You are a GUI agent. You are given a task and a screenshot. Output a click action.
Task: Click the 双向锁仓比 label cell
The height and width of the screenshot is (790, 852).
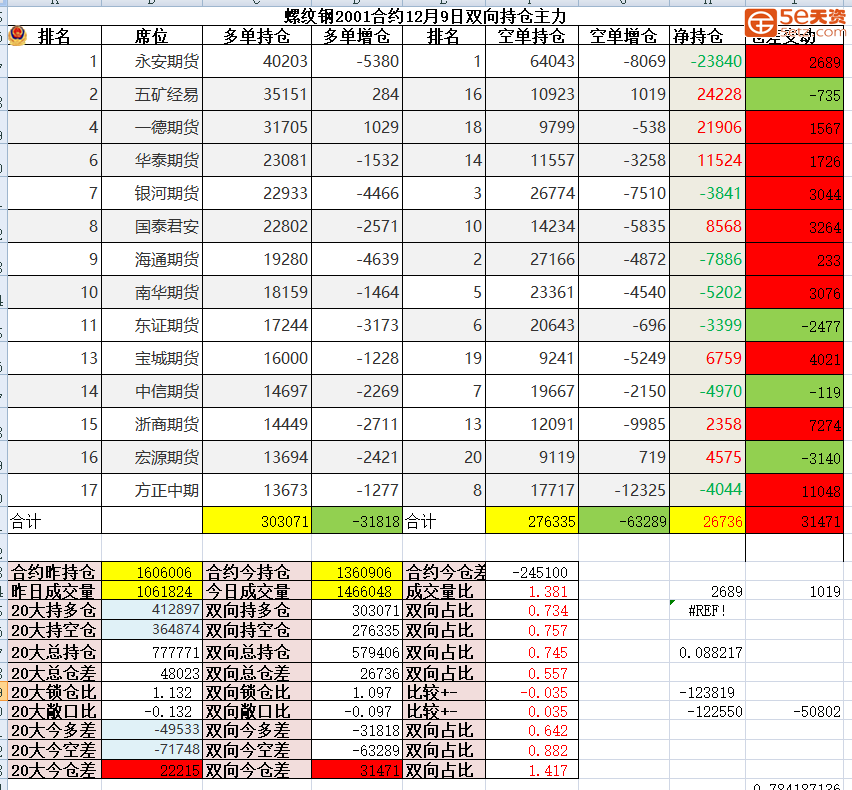pyautogui.click(x=256, y=692)
